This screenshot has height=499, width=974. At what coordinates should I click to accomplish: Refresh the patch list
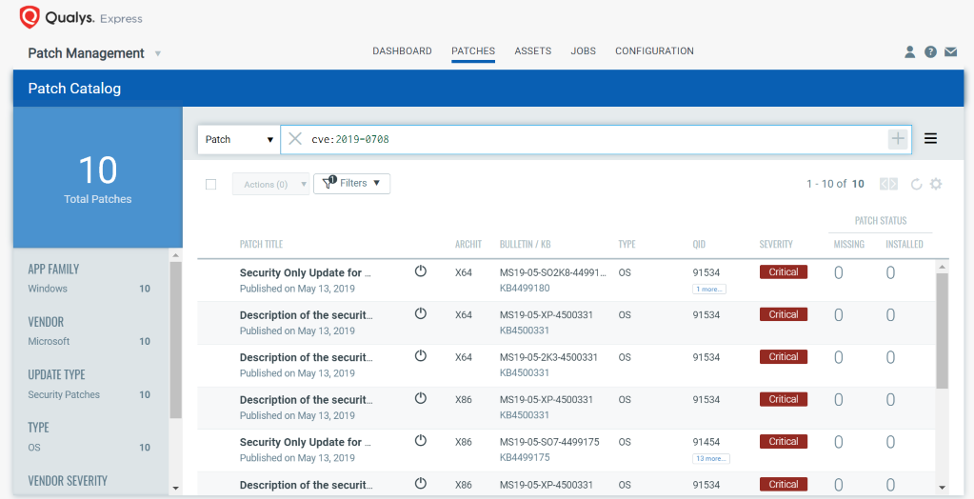click(x=916, y=184)
